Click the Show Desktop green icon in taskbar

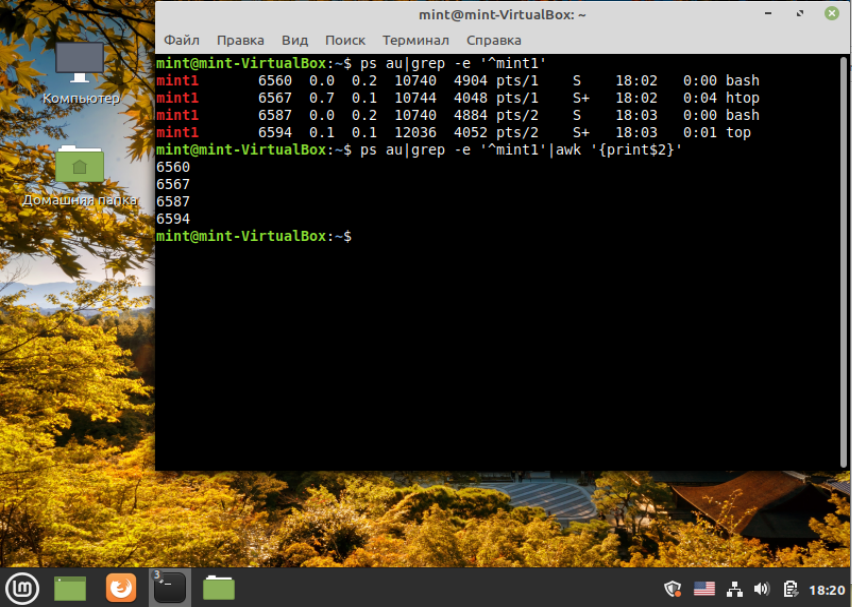pos(70,589)
